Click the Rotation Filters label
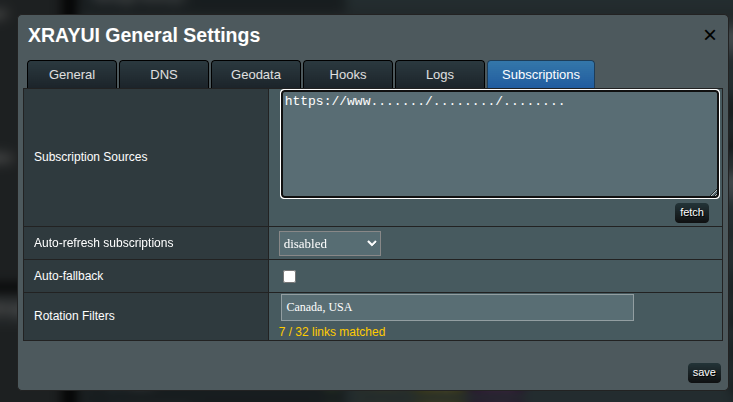Screen dimensions: 733x402 [74, 316]
